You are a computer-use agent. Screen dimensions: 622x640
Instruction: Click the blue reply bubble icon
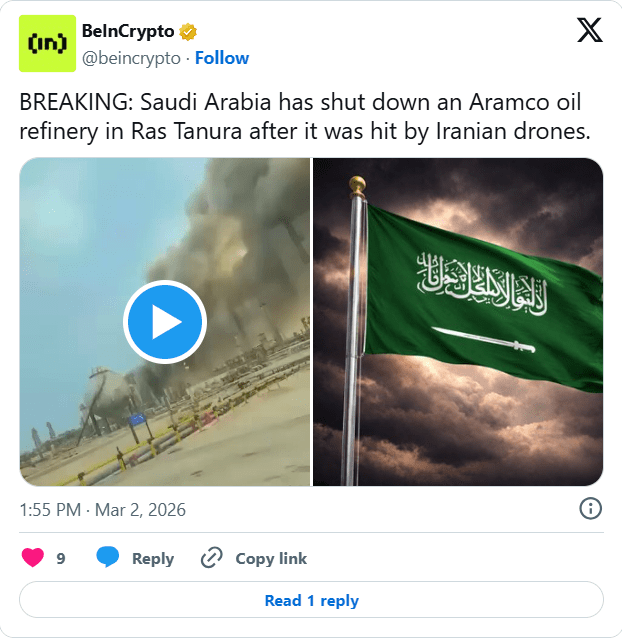click(107, 557)
